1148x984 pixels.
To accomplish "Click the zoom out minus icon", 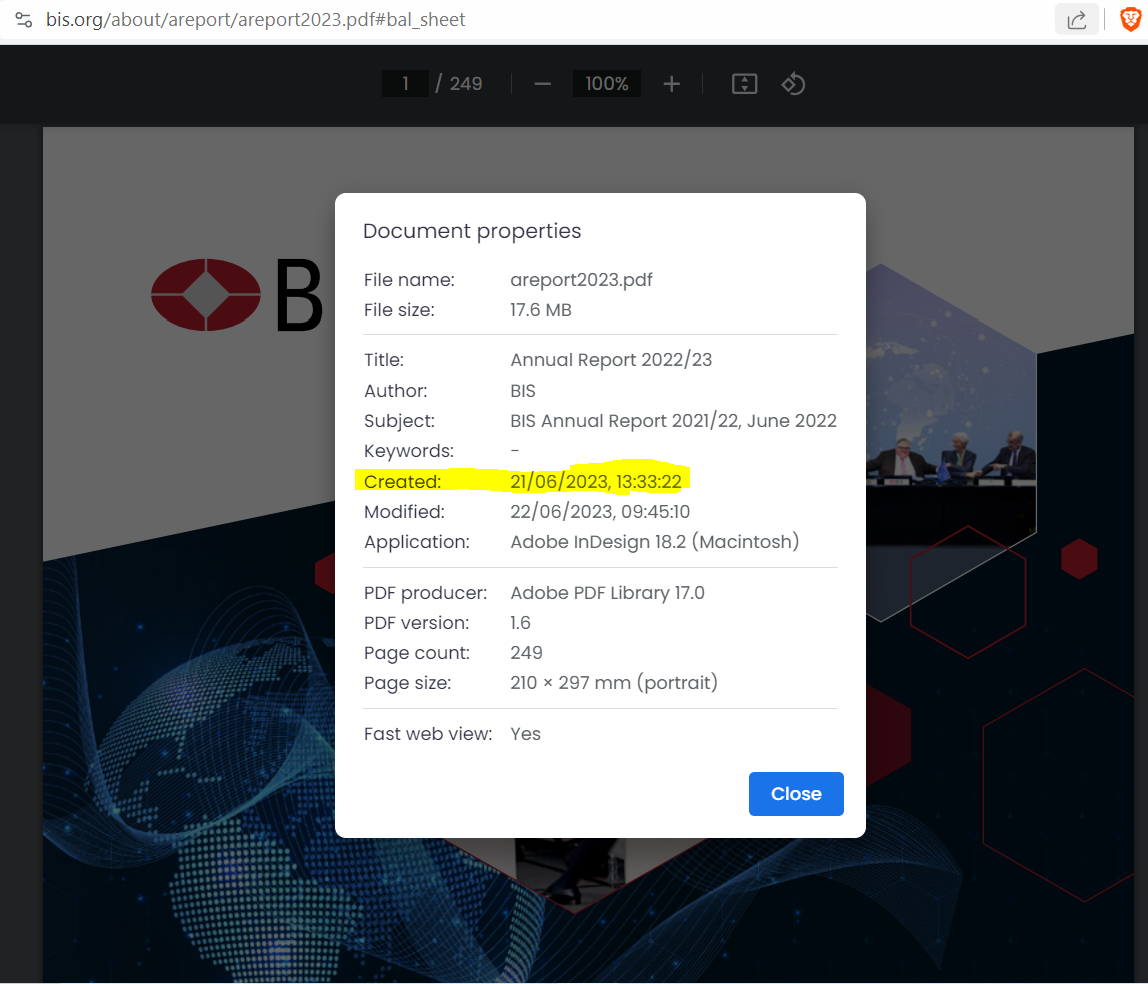I will pyautogui.click(x=543, y=84).
